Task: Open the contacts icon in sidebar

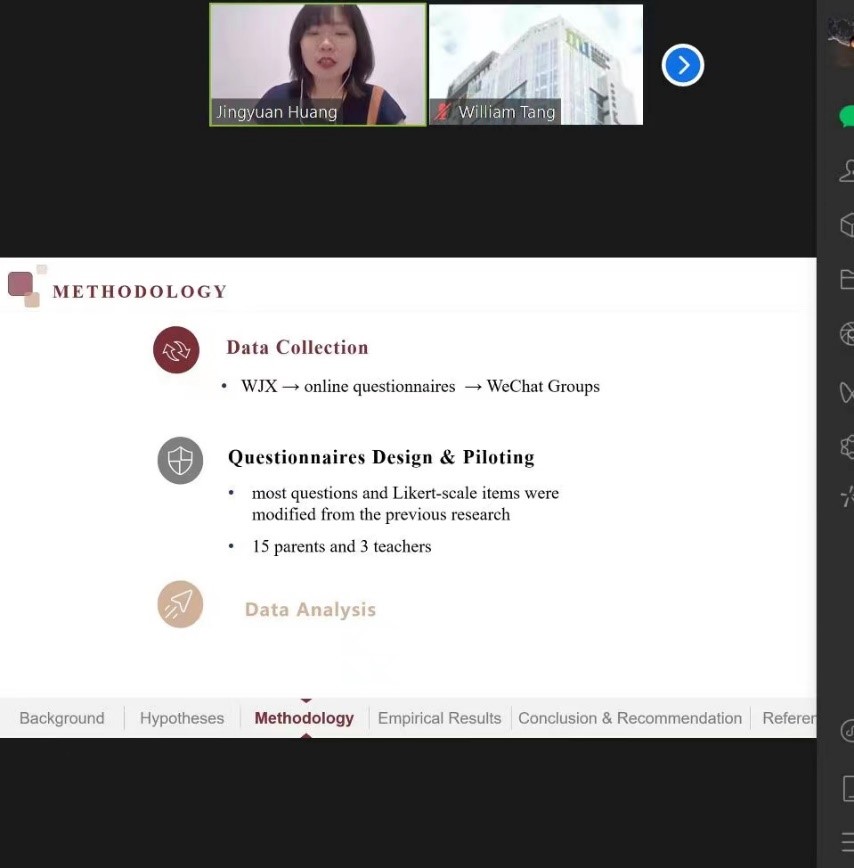Action: click(847, 171)
